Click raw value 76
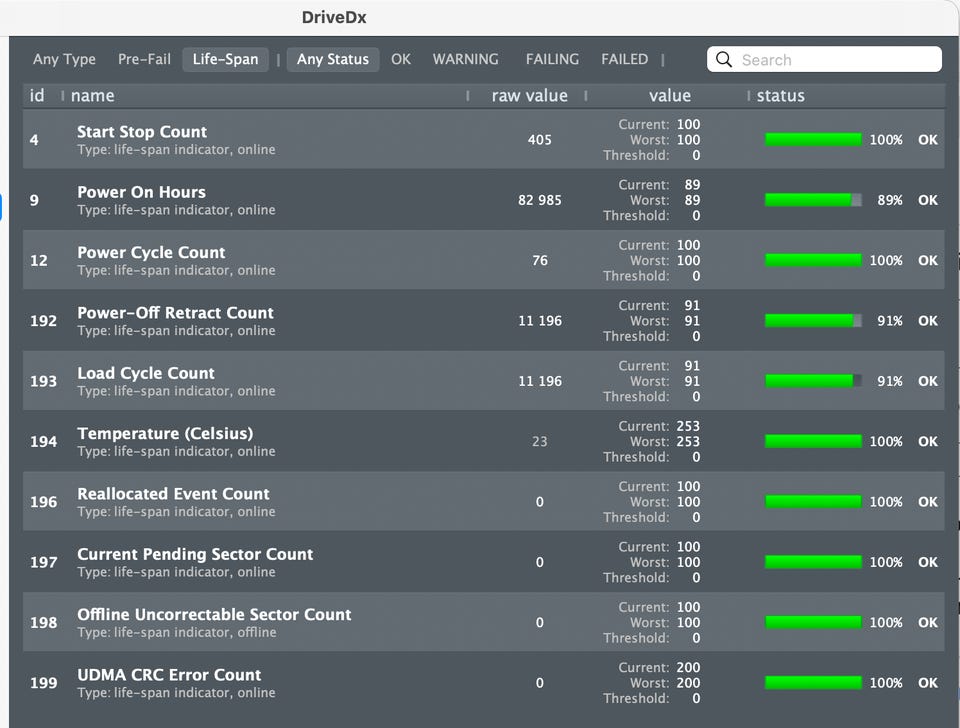Image resolution: width=960 pixels, height=728 pixels. pyautogui.click(x=539, y=260)
